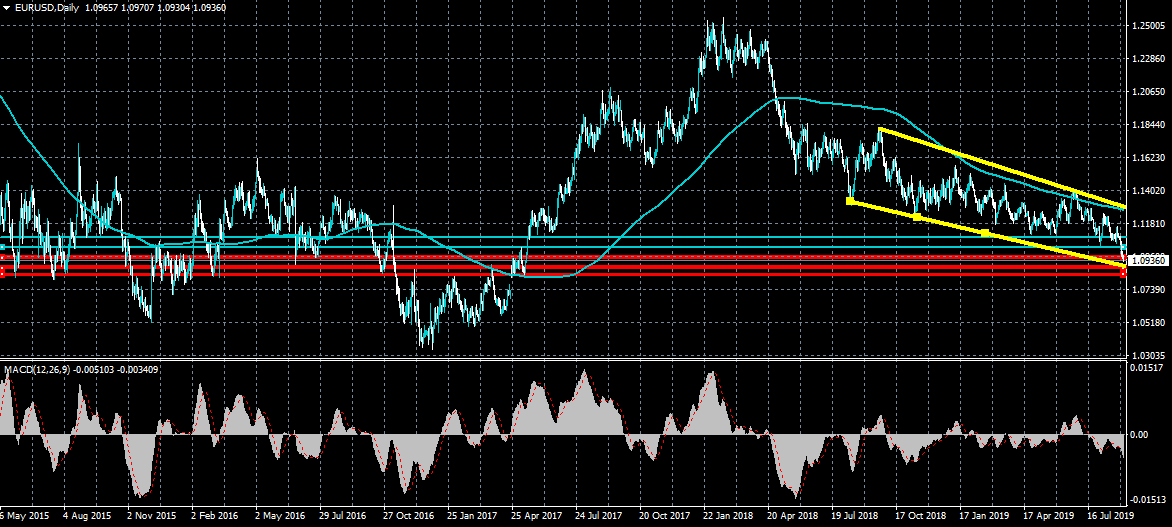Select the cyan horizontal line handle at the chart's left edge
The height and width of the screenshot is (527, 1172).
point(2,247)
